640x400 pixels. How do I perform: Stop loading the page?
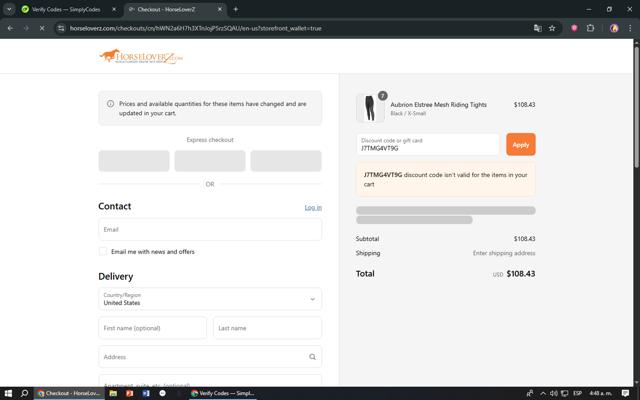pos(42,28)
